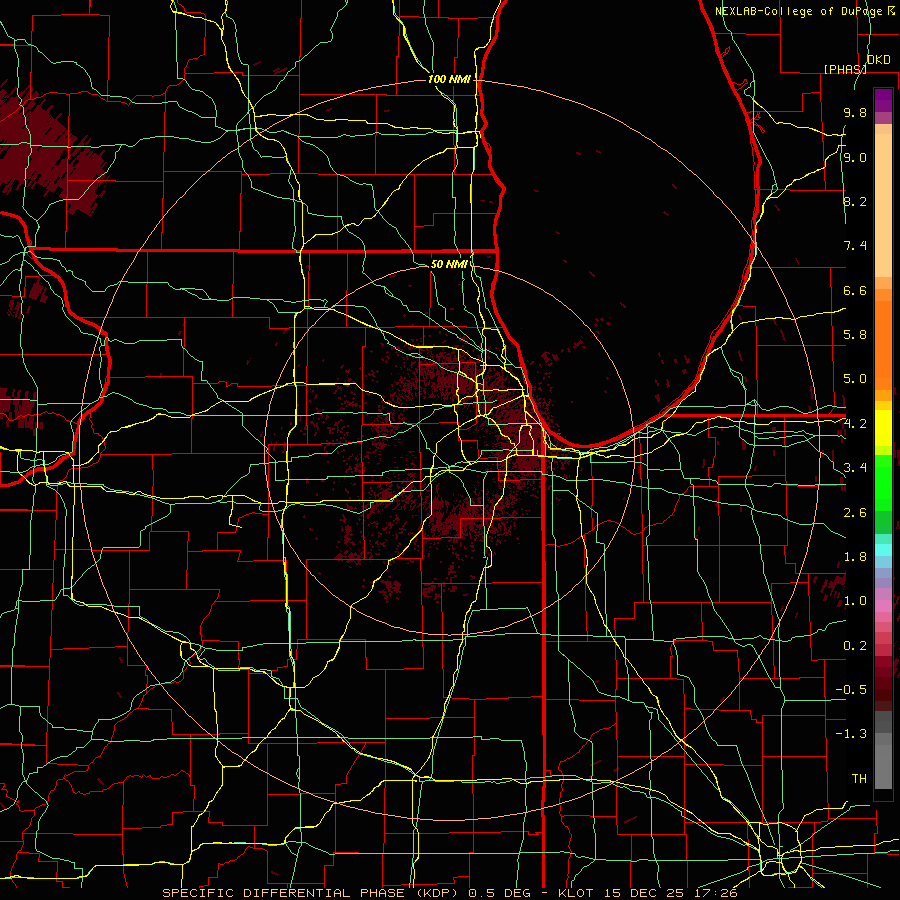Click the 5.8 value on the color scale

855,335
